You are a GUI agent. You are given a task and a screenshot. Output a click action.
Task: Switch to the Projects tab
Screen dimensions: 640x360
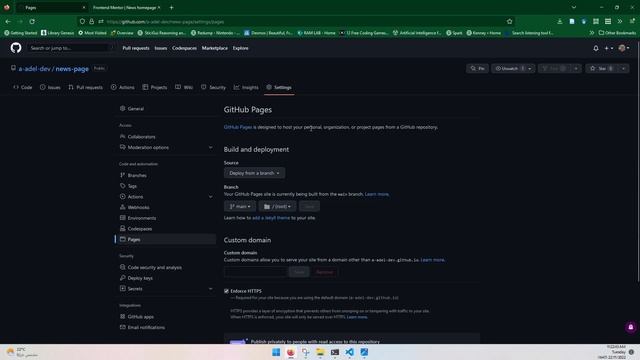point(155,87)
